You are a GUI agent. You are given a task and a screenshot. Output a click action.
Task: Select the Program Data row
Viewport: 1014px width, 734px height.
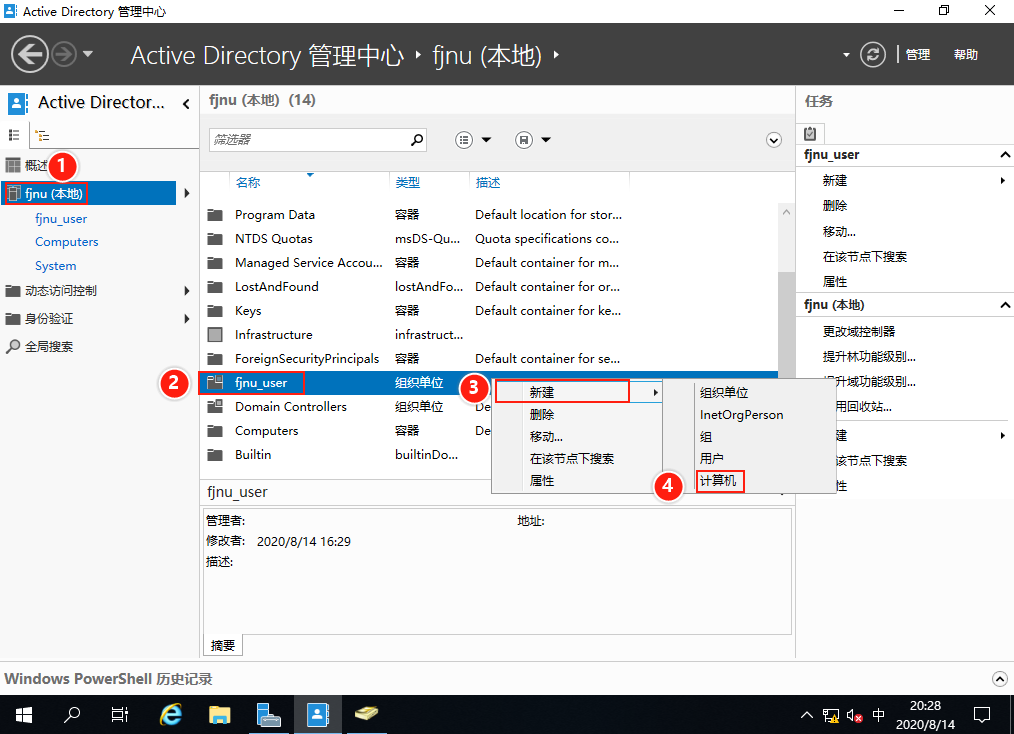click(488, 215)
